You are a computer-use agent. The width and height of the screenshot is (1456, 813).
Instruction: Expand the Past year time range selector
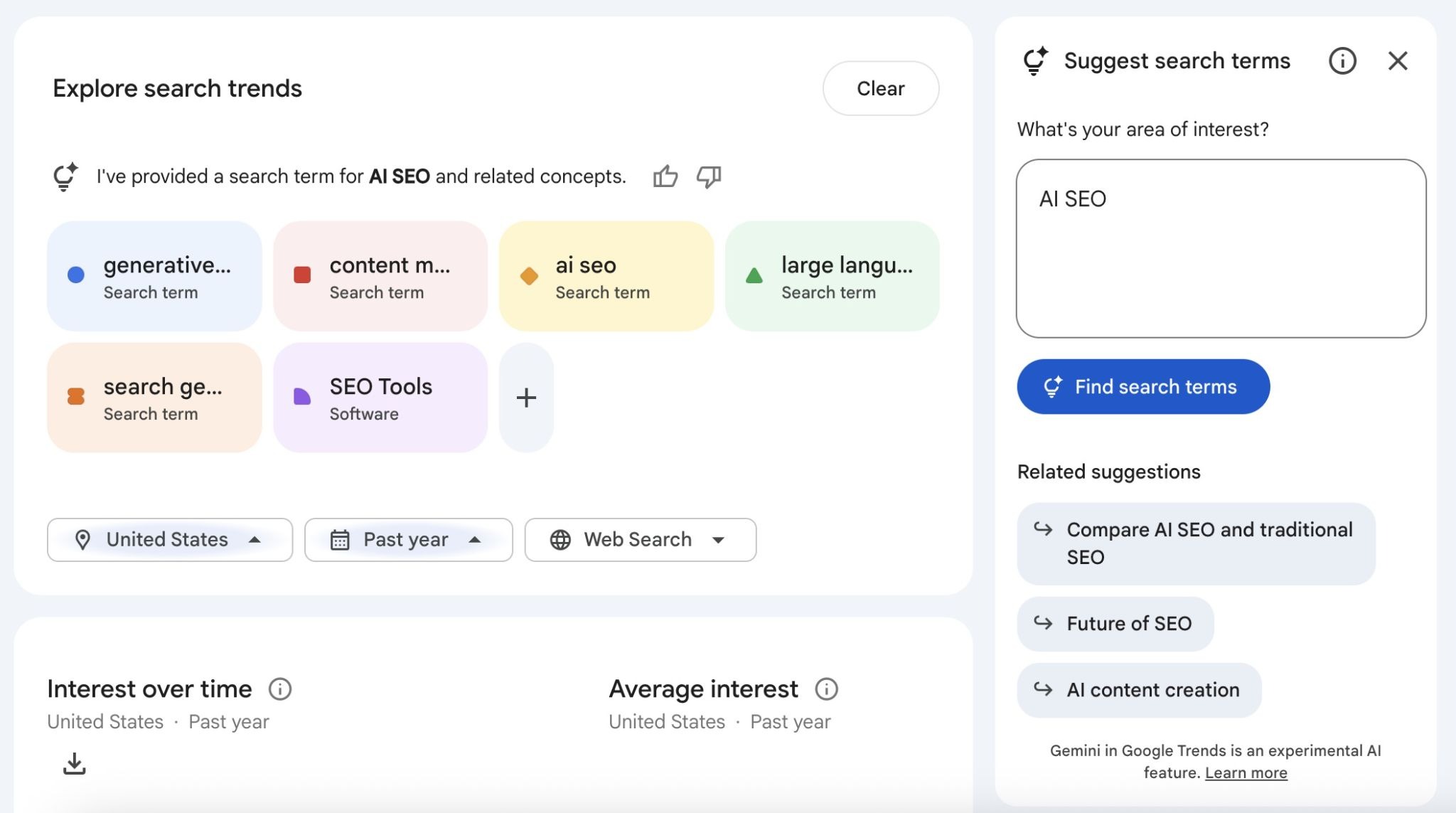(x=408, y=539)
